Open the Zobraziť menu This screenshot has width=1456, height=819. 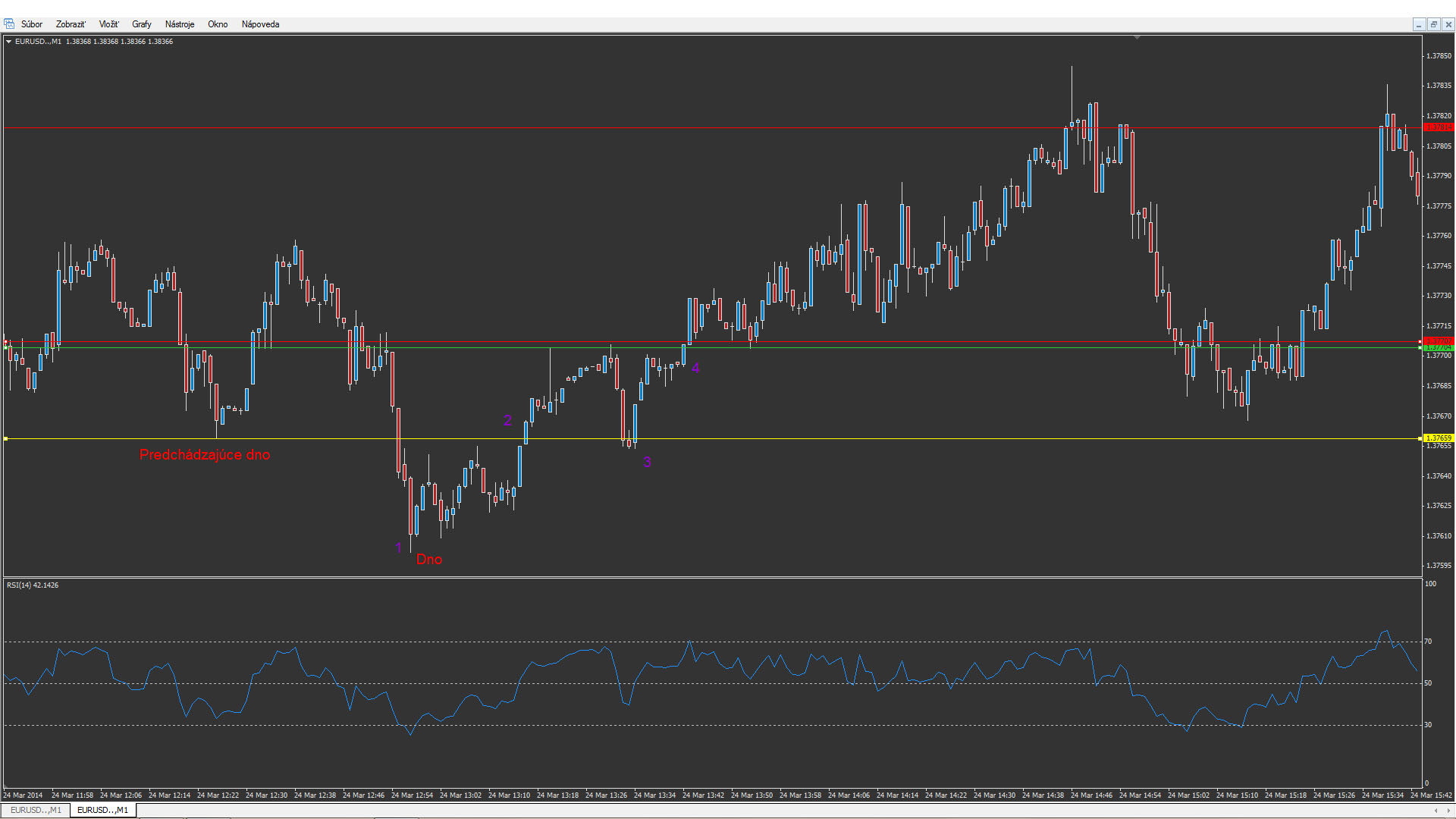coord(71,24)
